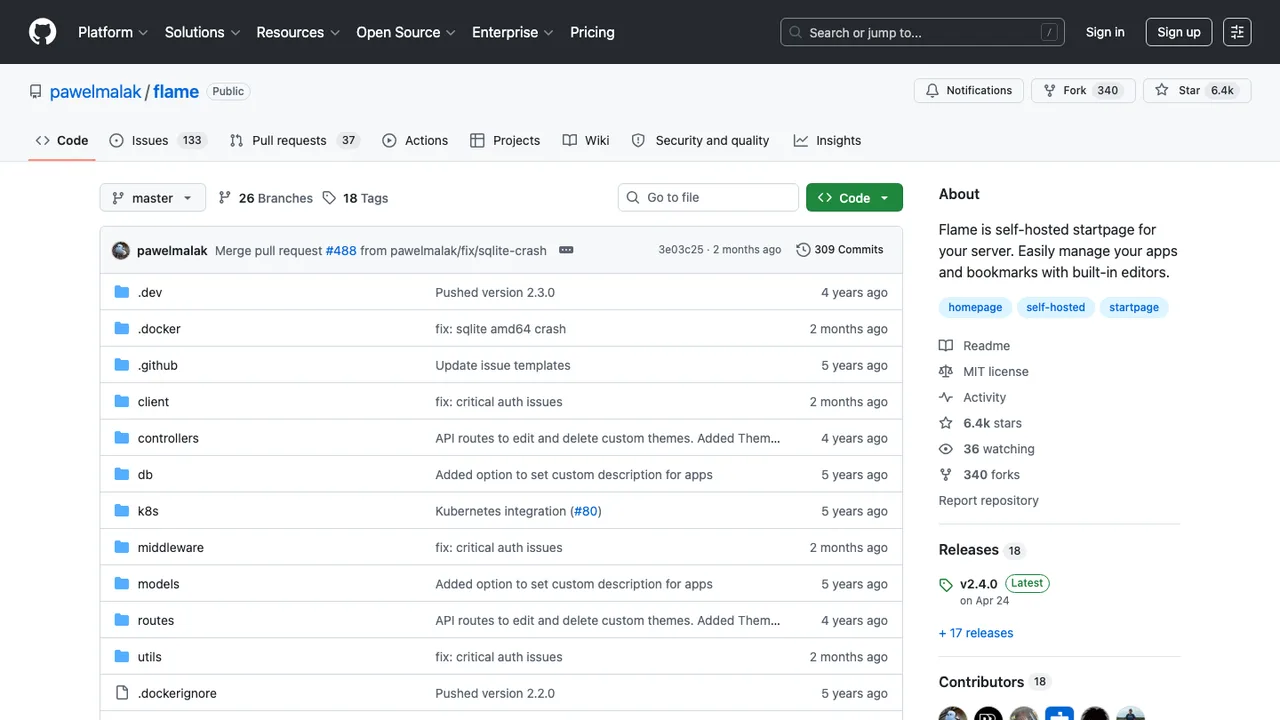Open appearance settings icon in the header
Viewport: 1280px width, 720px height.
pos(1237,32)
